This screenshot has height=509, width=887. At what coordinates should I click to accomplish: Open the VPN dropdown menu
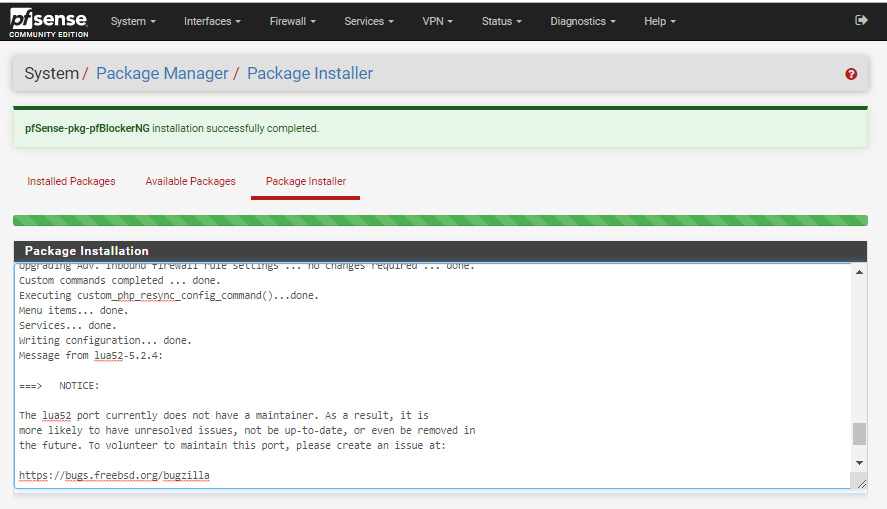437,21
